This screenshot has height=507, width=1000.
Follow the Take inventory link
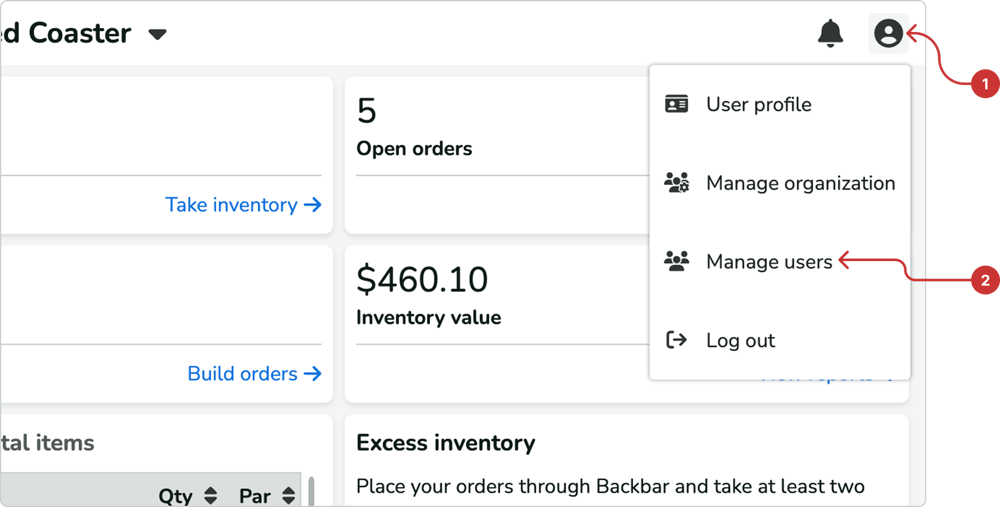click(243, 205)
